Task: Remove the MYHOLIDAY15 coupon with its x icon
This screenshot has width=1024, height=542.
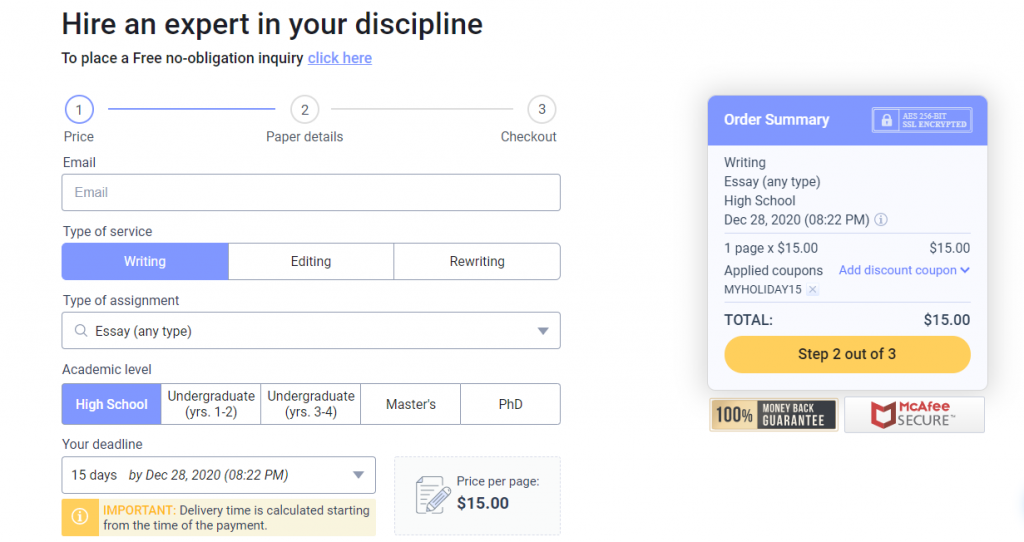Action: [x=812, y=289]
